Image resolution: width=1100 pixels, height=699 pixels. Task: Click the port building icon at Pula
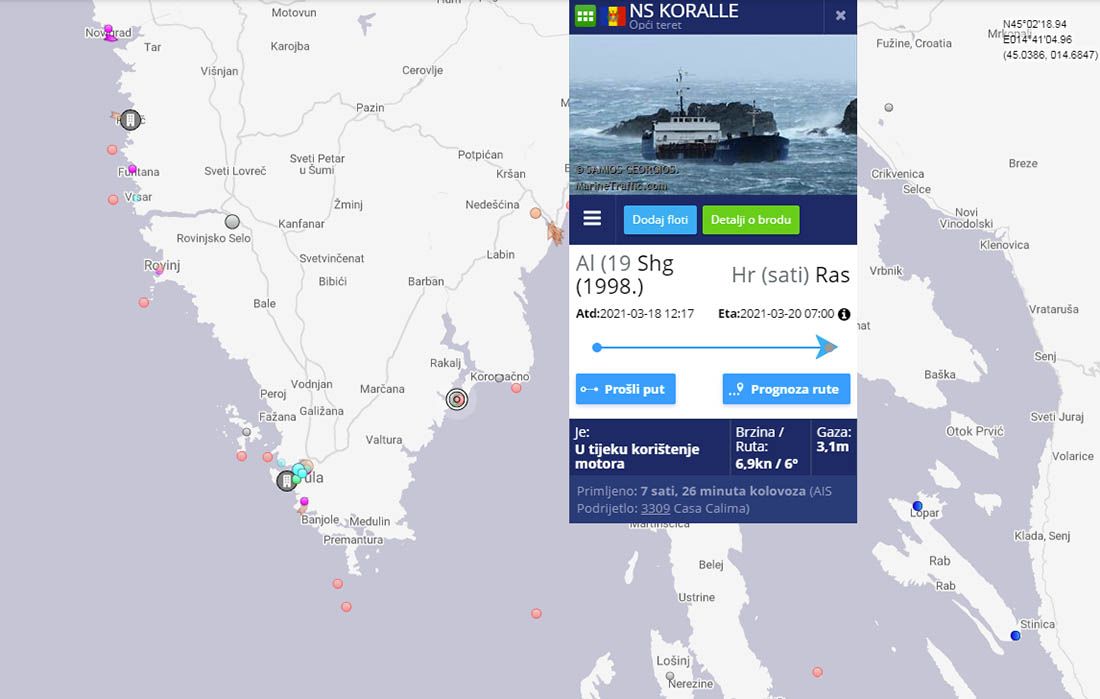(x=286, y=481)
